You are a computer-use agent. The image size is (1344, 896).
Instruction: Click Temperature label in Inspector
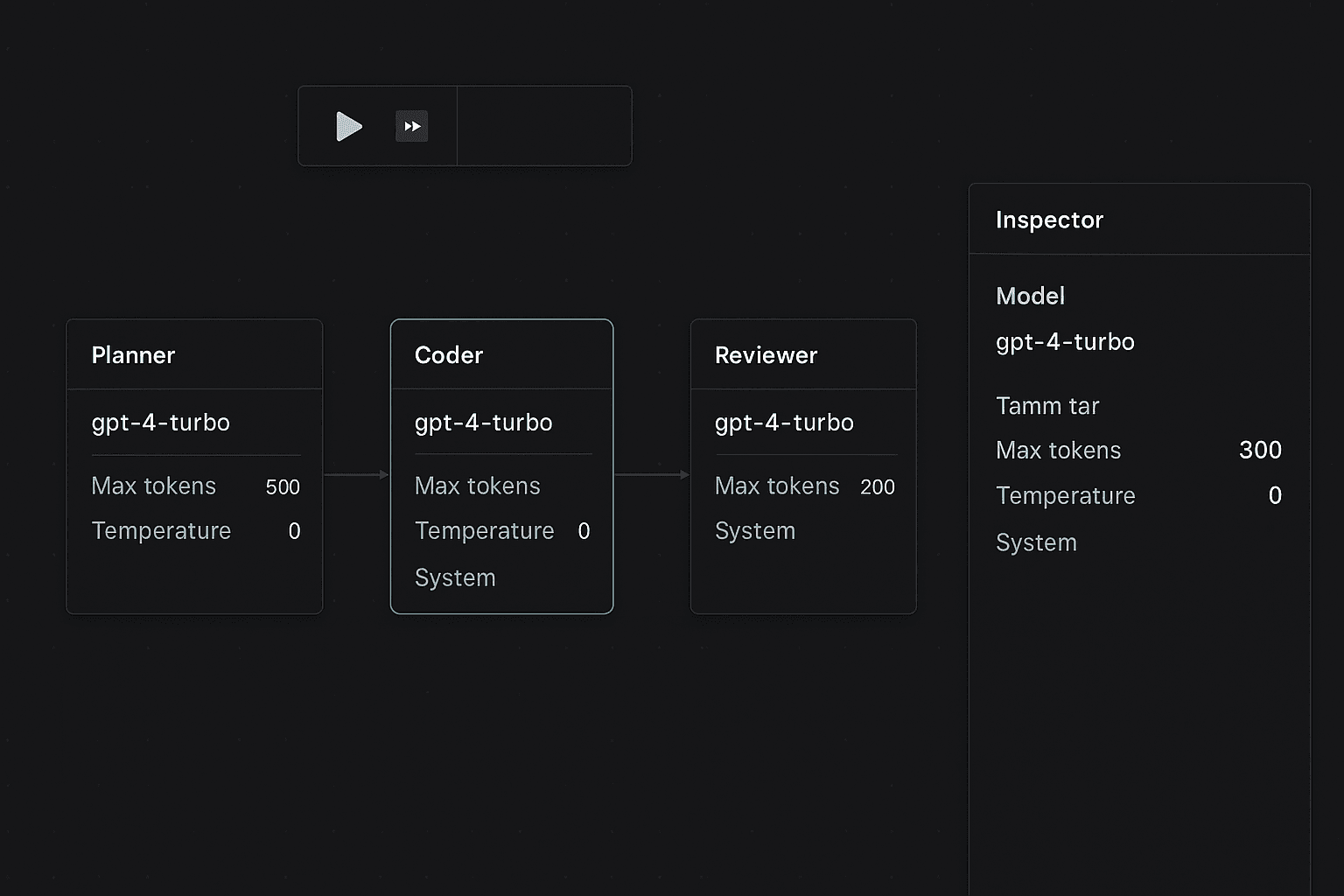[x=1066, y=496]
